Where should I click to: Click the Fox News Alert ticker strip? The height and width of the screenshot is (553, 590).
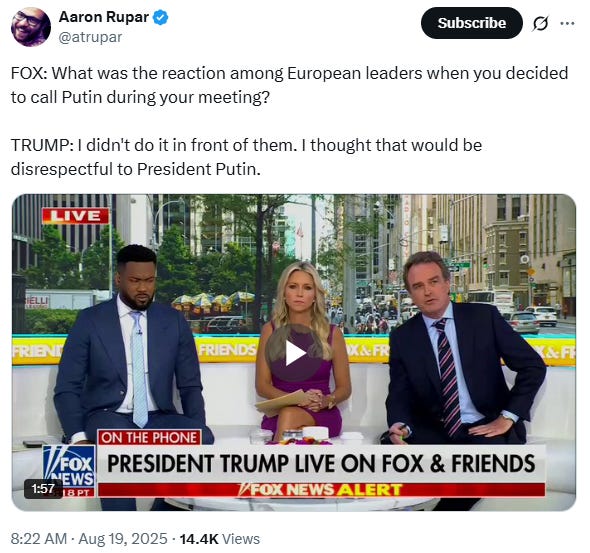(x=321, y=490)
